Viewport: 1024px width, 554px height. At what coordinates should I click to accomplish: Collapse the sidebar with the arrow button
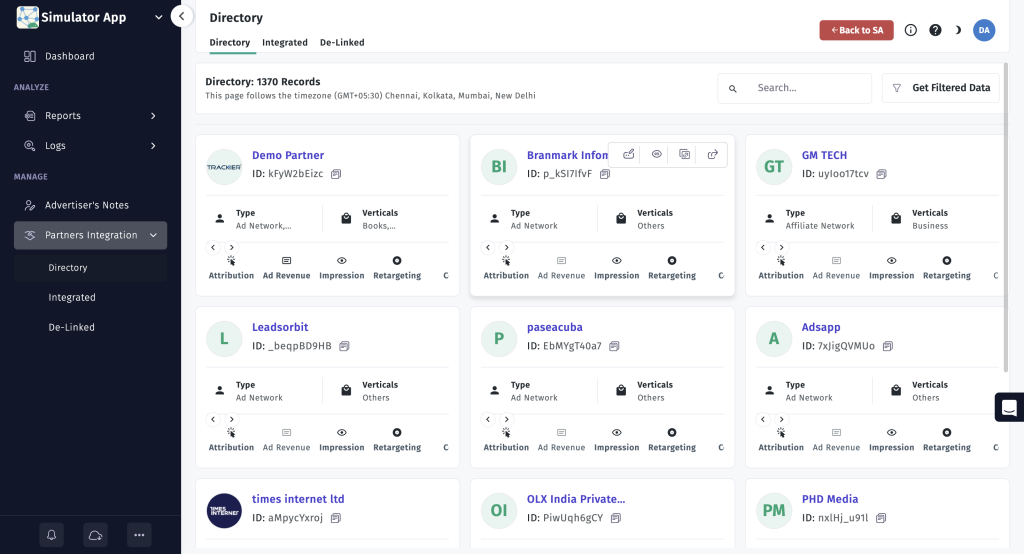tap(182, 16)
